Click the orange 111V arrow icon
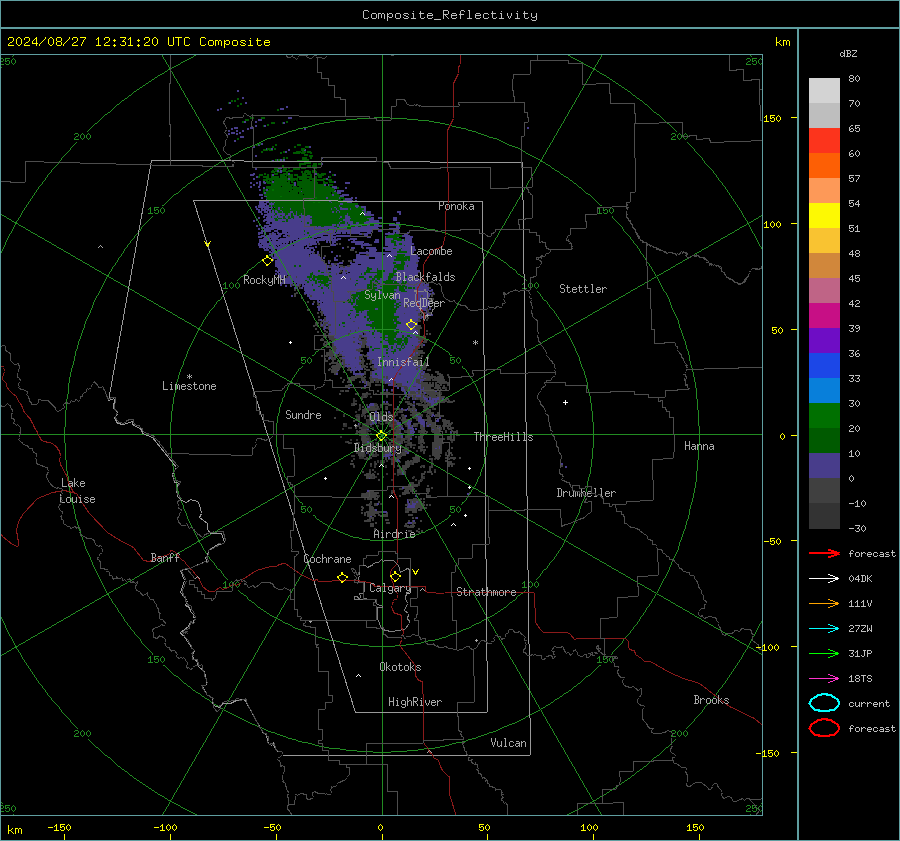Screen dimensions: 900x841 (x=824, y=603)
